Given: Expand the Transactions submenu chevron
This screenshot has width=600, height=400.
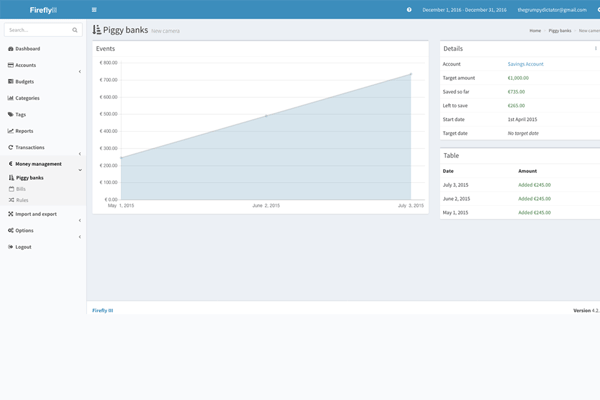Looking at the screenshot, I should click(x=80, y=153).
